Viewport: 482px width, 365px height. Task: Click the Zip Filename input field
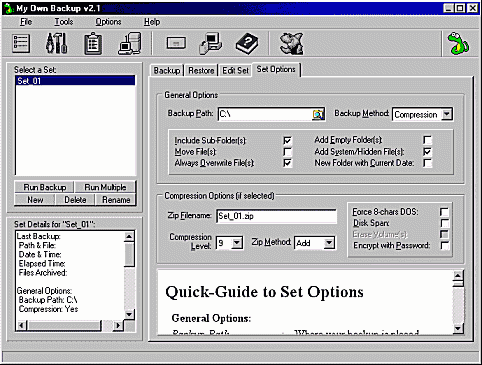(276, 216)
